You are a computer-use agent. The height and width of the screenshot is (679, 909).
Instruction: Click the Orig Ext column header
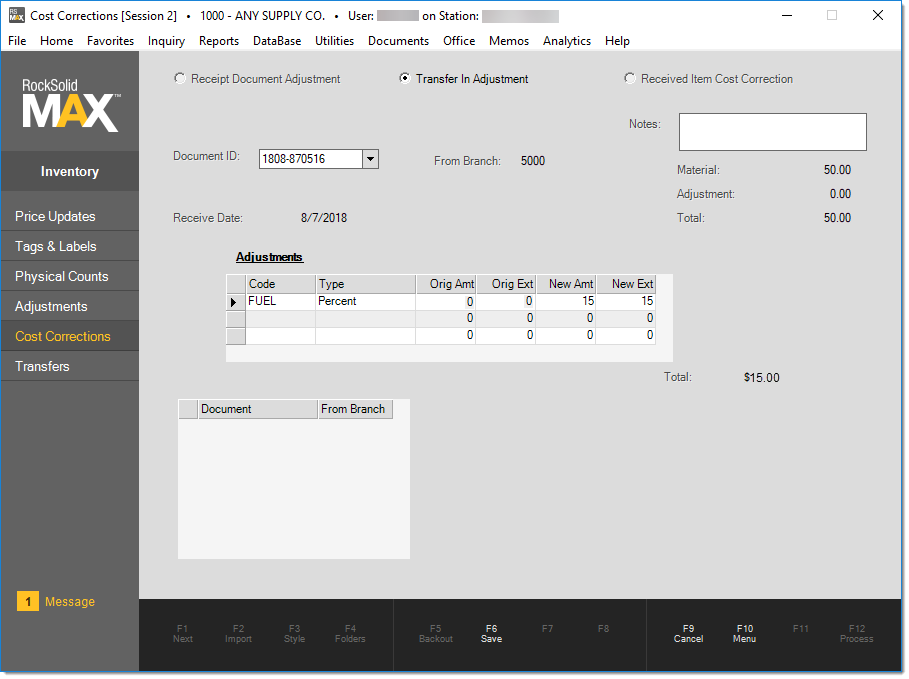tap(506, 284)
